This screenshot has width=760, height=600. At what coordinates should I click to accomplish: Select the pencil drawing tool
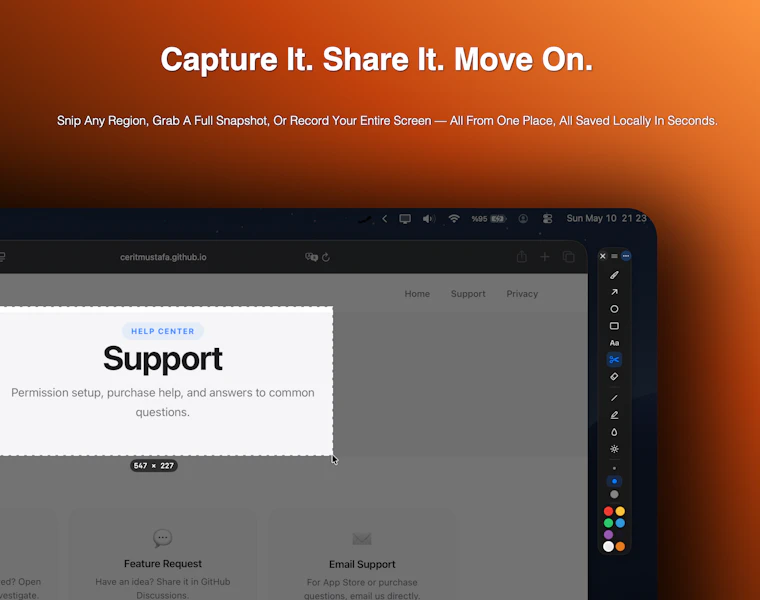[614, 275]
